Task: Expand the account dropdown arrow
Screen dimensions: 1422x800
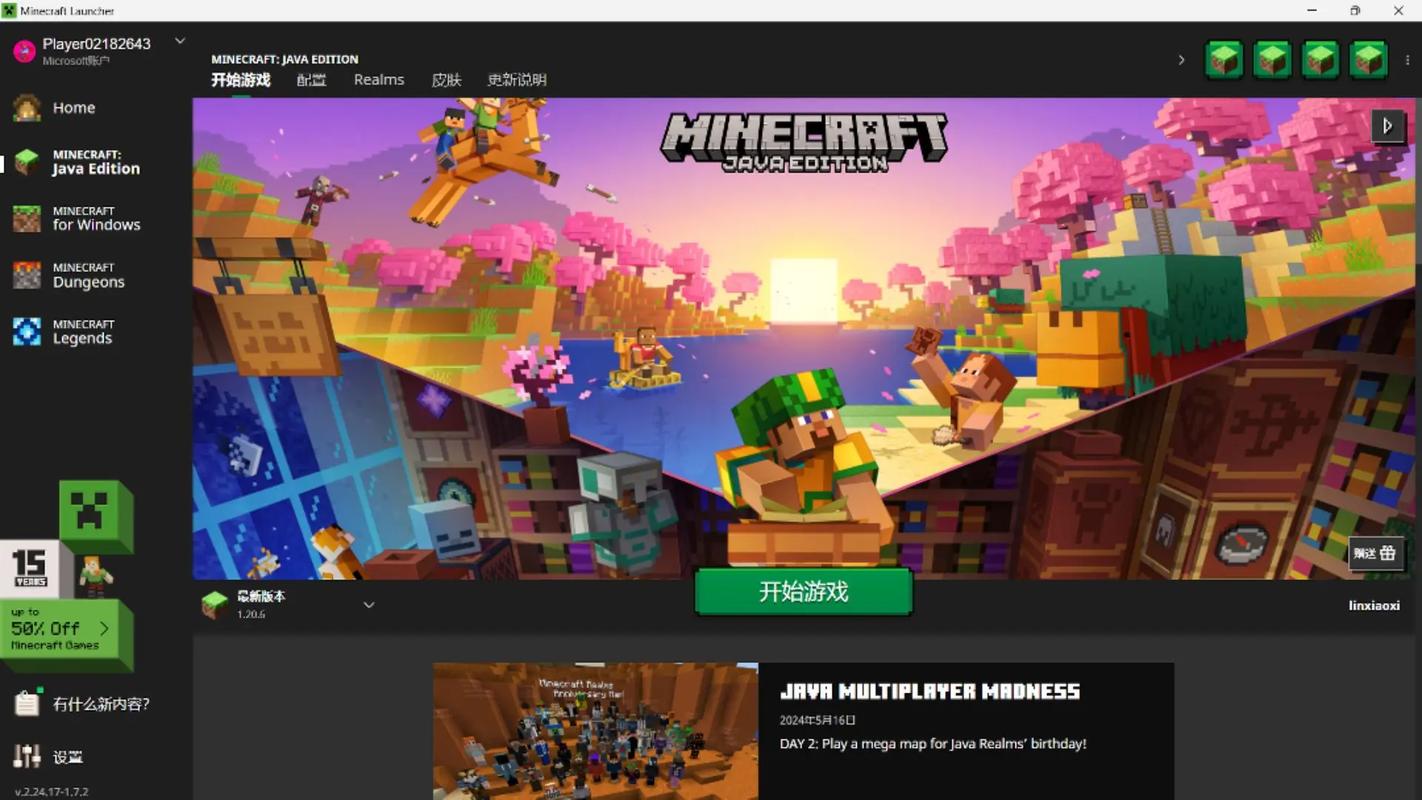Action: click(x=180, y=41)
